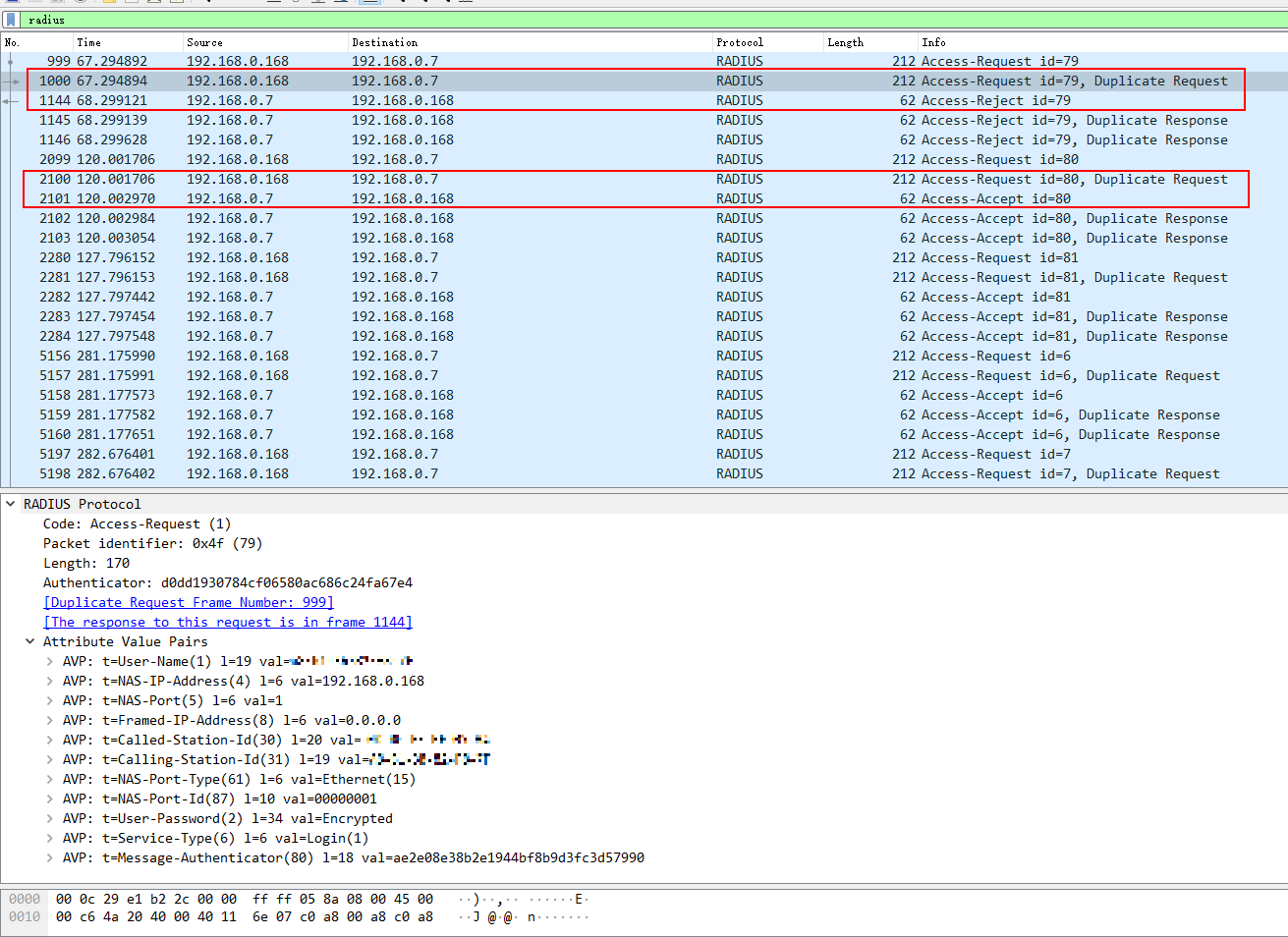Select packet 2281 Access-Request id=81 duplicate
Image resolution: width=1288 pixels, height=937 pixels.
coord(644,277)
